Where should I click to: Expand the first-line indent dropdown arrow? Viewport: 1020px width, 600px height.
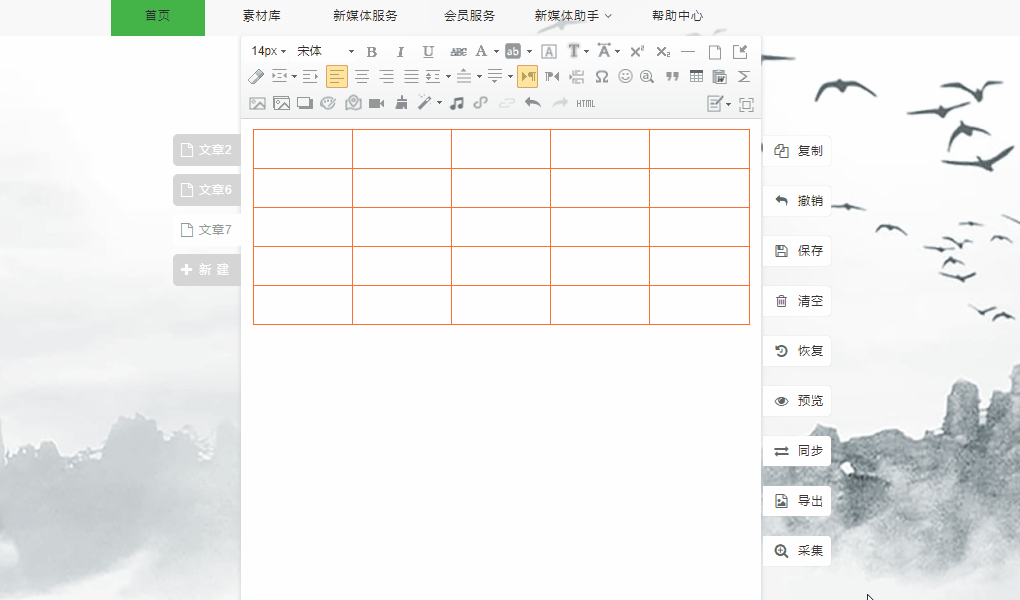click(294, 77)
